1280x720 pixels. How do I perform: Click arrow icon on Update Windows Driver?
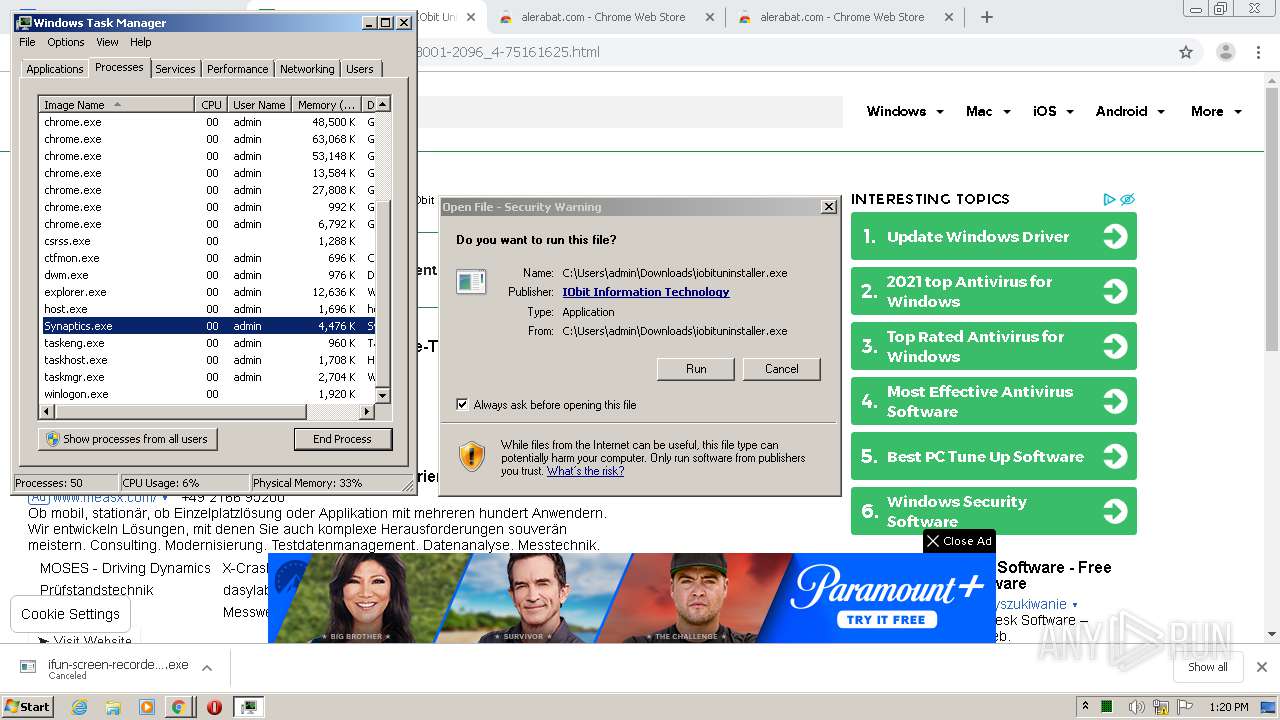pyautogui.click(x=1115, y=236)
